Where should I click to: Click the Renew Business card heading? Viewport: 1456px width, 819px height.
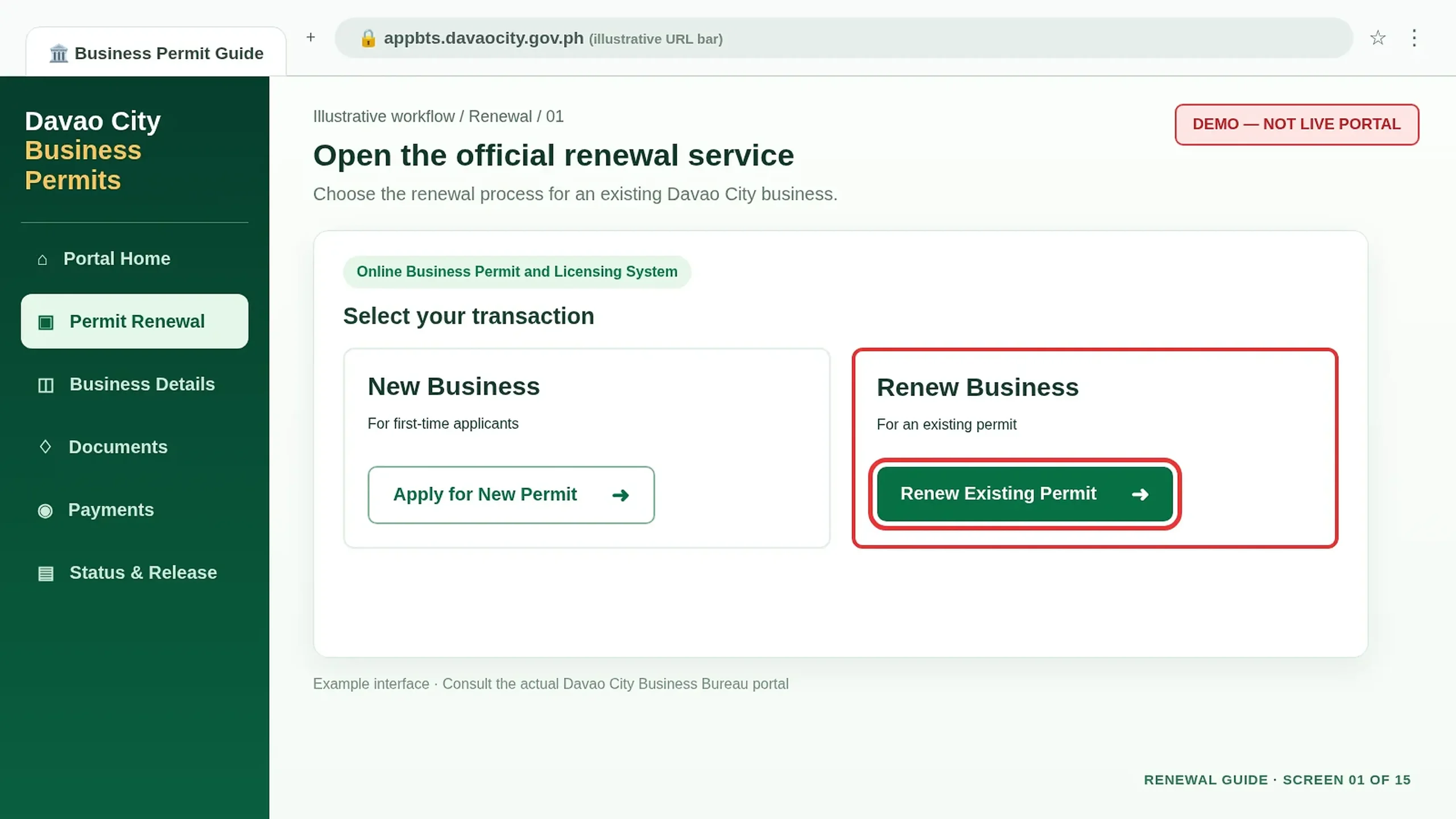(x=977, y=388)
